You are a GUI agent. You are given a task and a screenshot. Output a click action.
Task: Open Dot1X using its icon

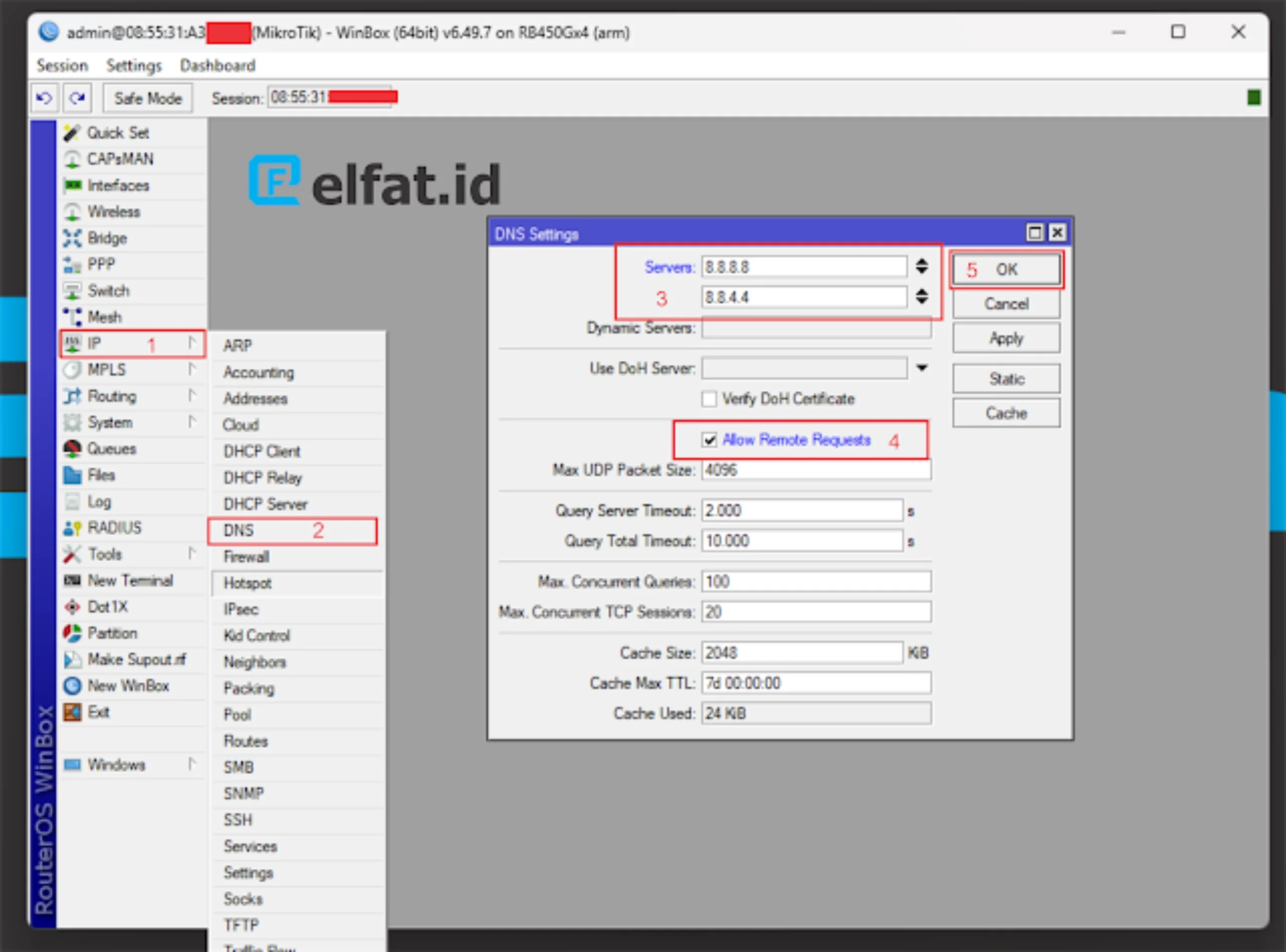(72, 607)
